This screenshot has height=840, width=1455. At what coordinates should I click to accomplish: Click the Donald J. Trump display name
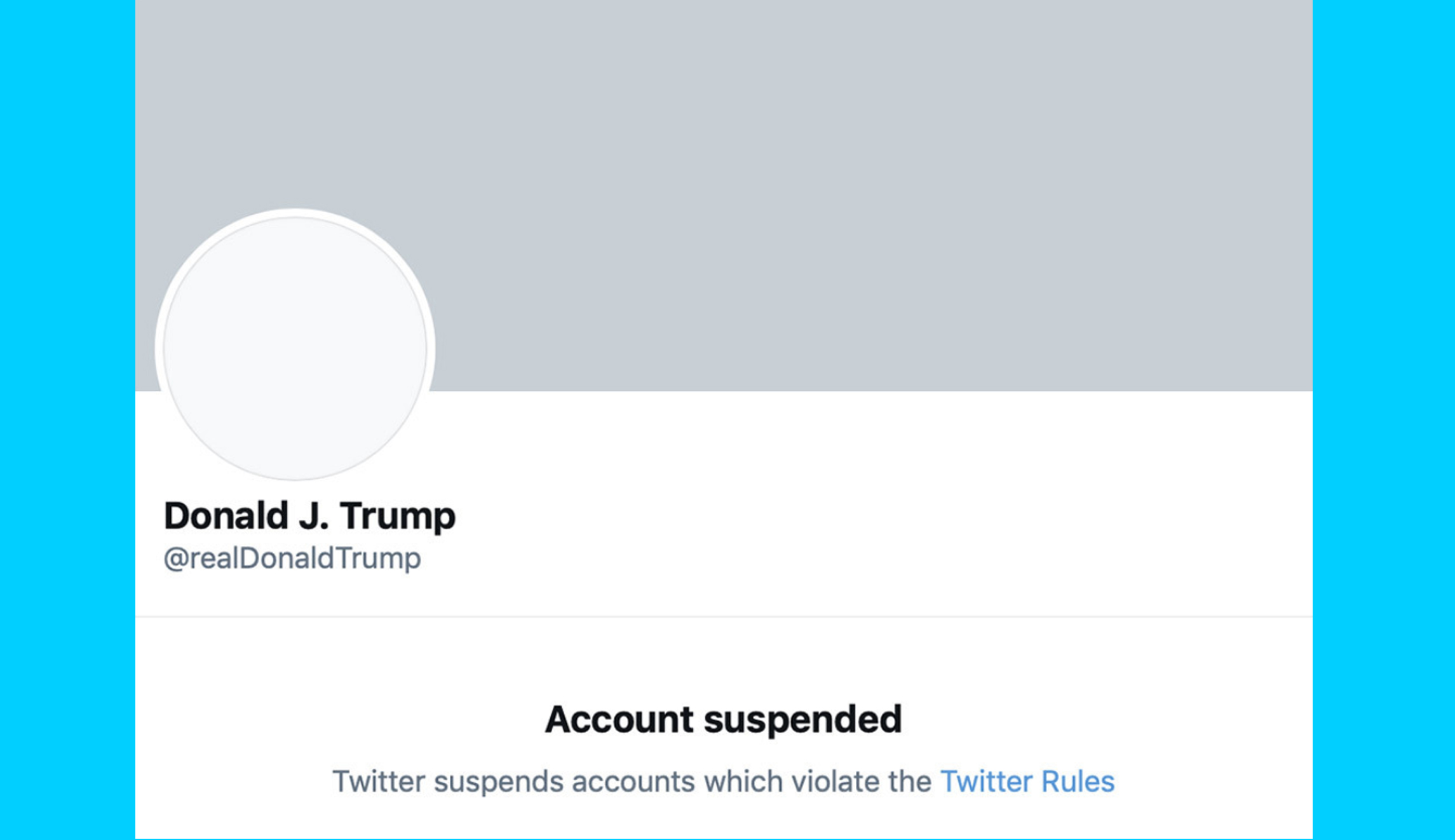click(309, 515)
